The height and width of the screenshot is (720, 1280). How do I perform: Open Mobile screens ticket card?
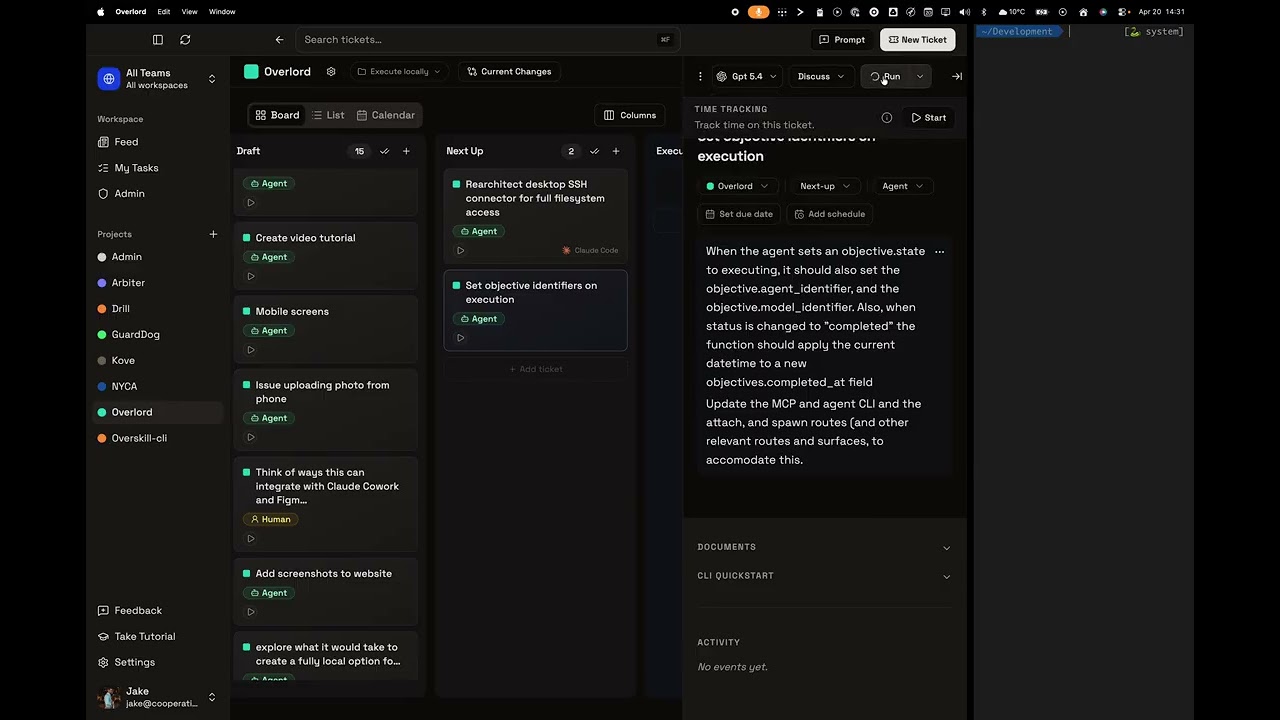tap(325, 330)
